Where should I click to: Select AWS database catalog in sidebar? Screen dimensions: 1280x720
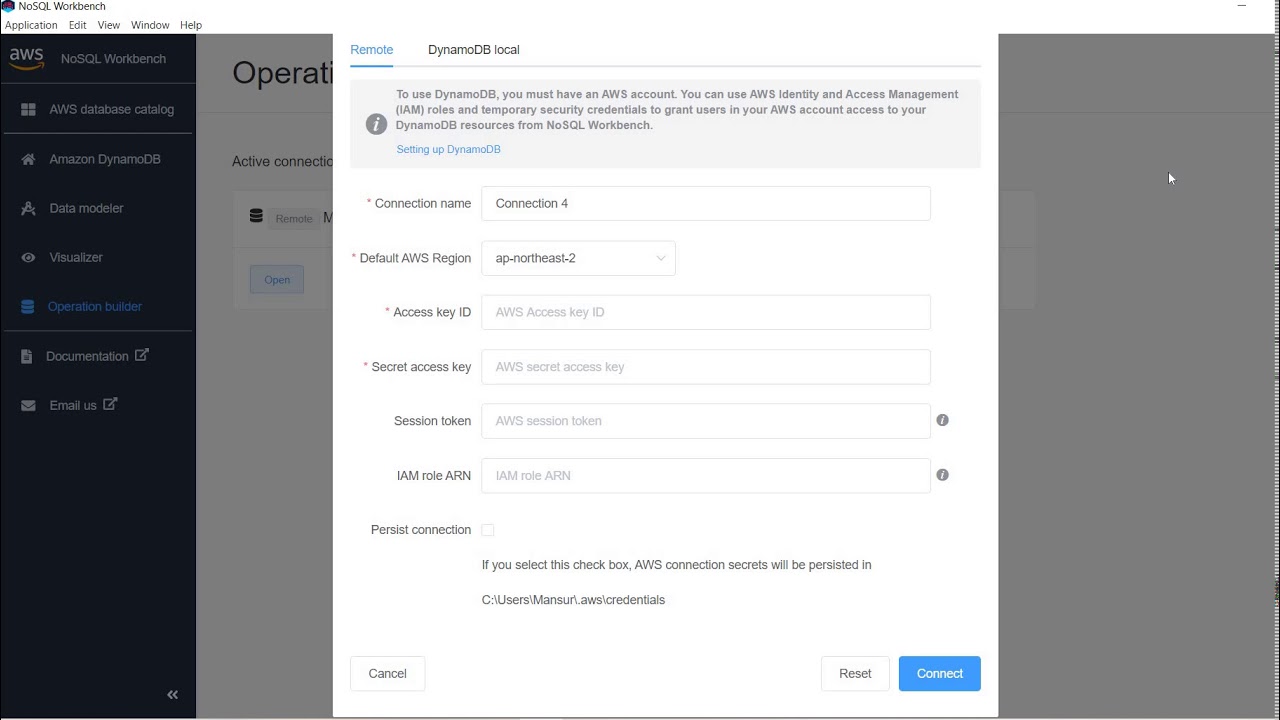pyautogui.click(x=98, y=109)
